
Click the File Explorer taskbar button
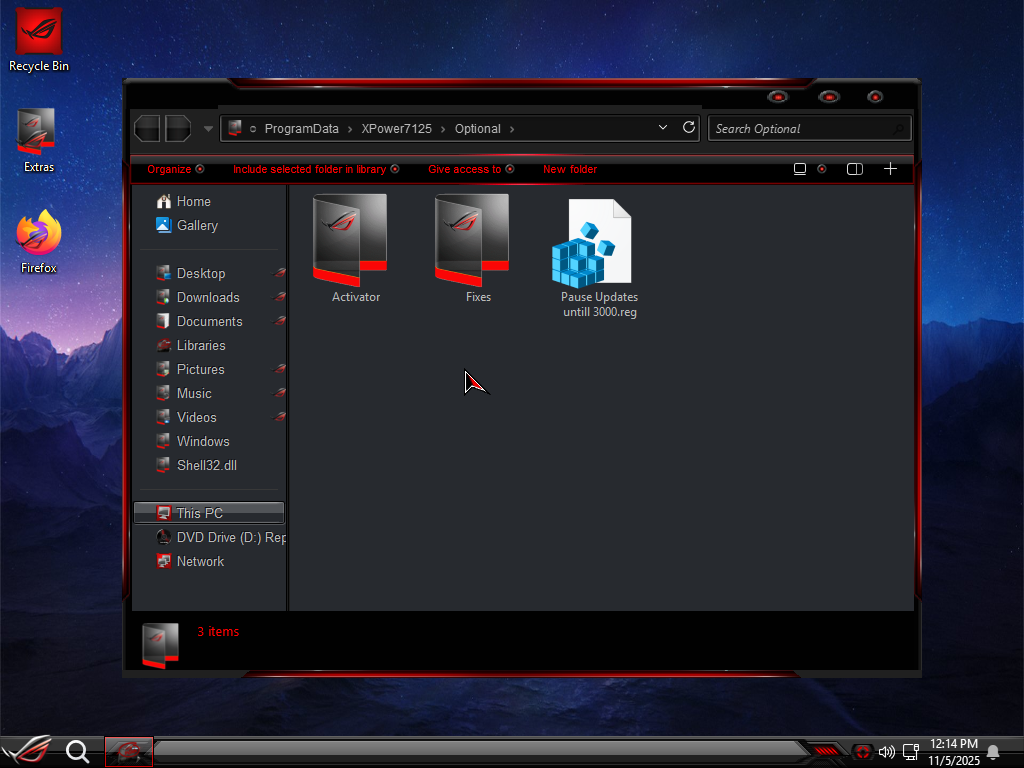[x=129, y=752]
